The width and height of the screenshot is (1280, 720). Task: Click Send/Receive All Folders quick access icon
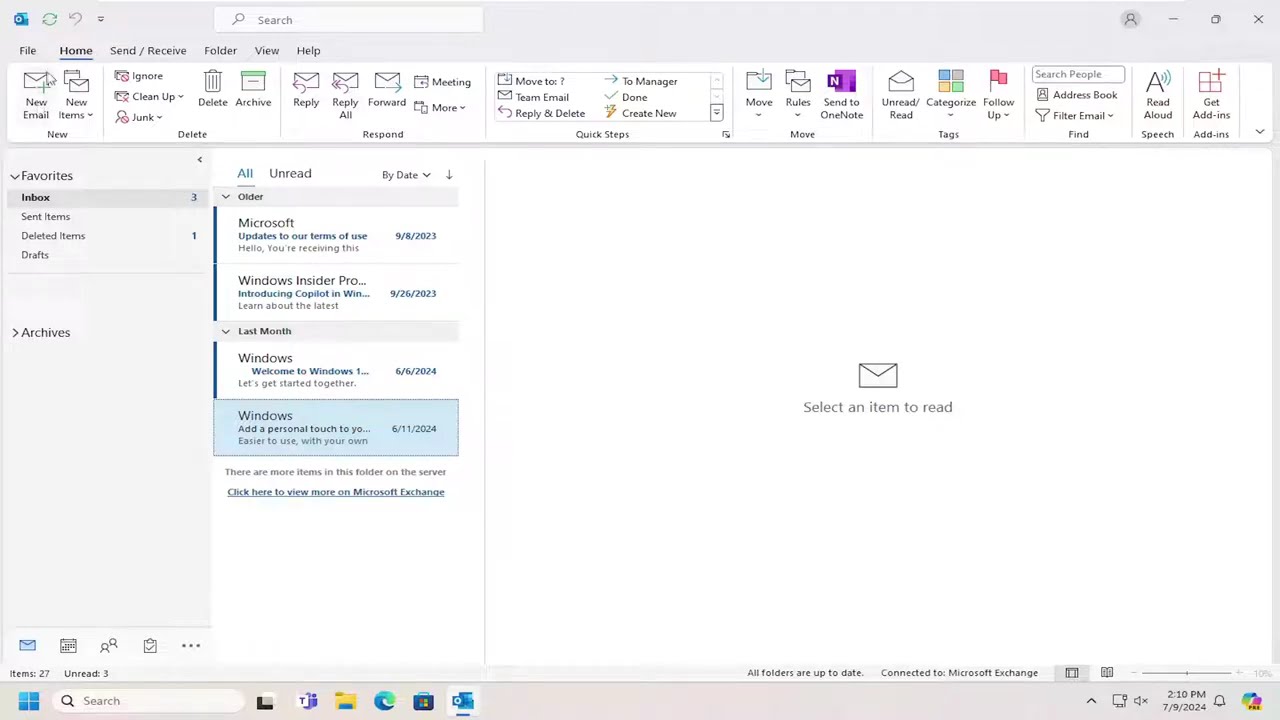point(49,19)
